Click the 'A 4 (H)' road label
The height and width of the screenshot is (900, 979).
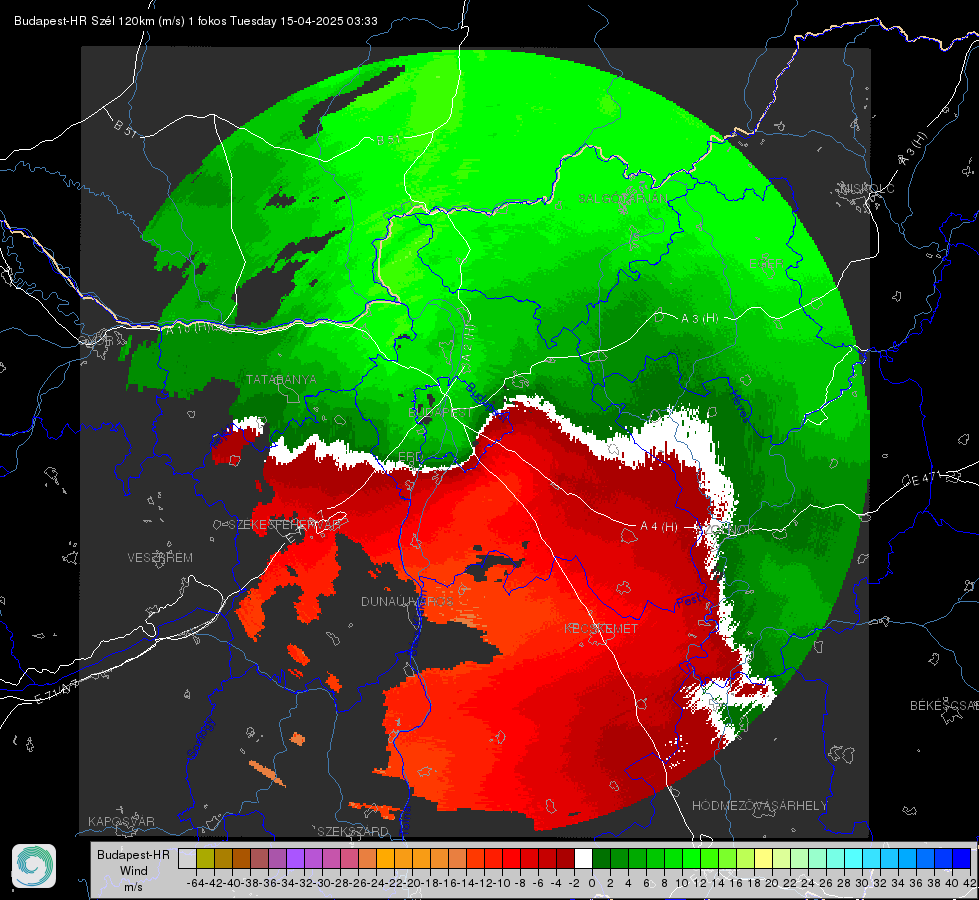[659, 527]
